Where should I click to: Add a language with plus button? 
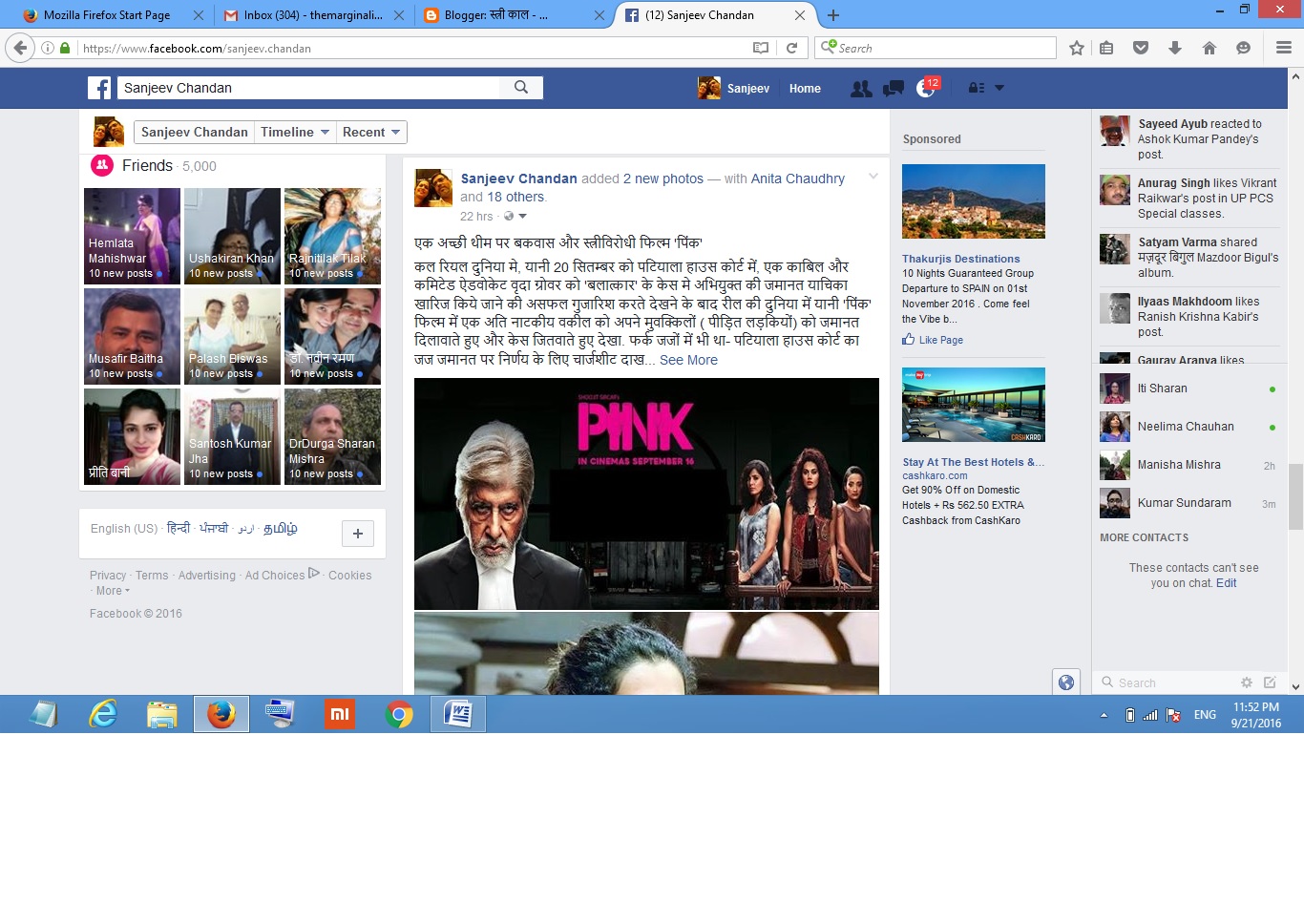pyautogui.click(x=358, y=534)
